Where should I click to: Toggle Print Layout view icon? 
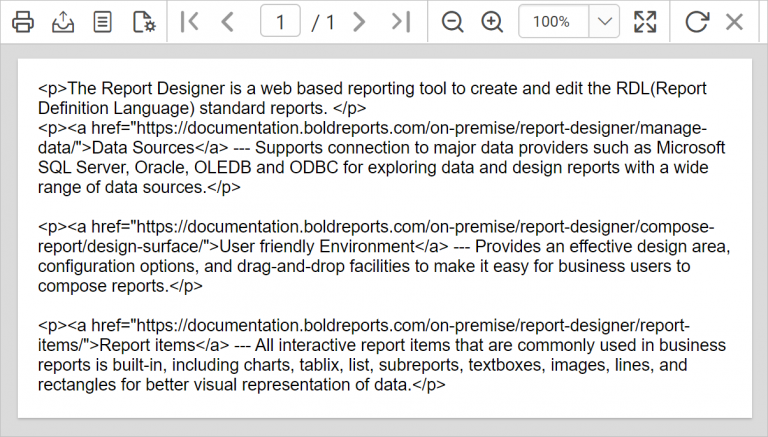(x=102, y=22)
